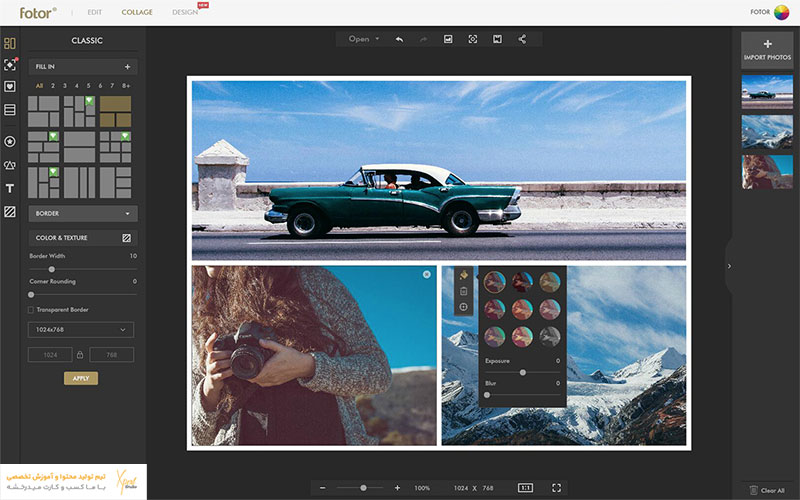Click Clear All button
Screen dimensions: 800x500
coord(767,490)
